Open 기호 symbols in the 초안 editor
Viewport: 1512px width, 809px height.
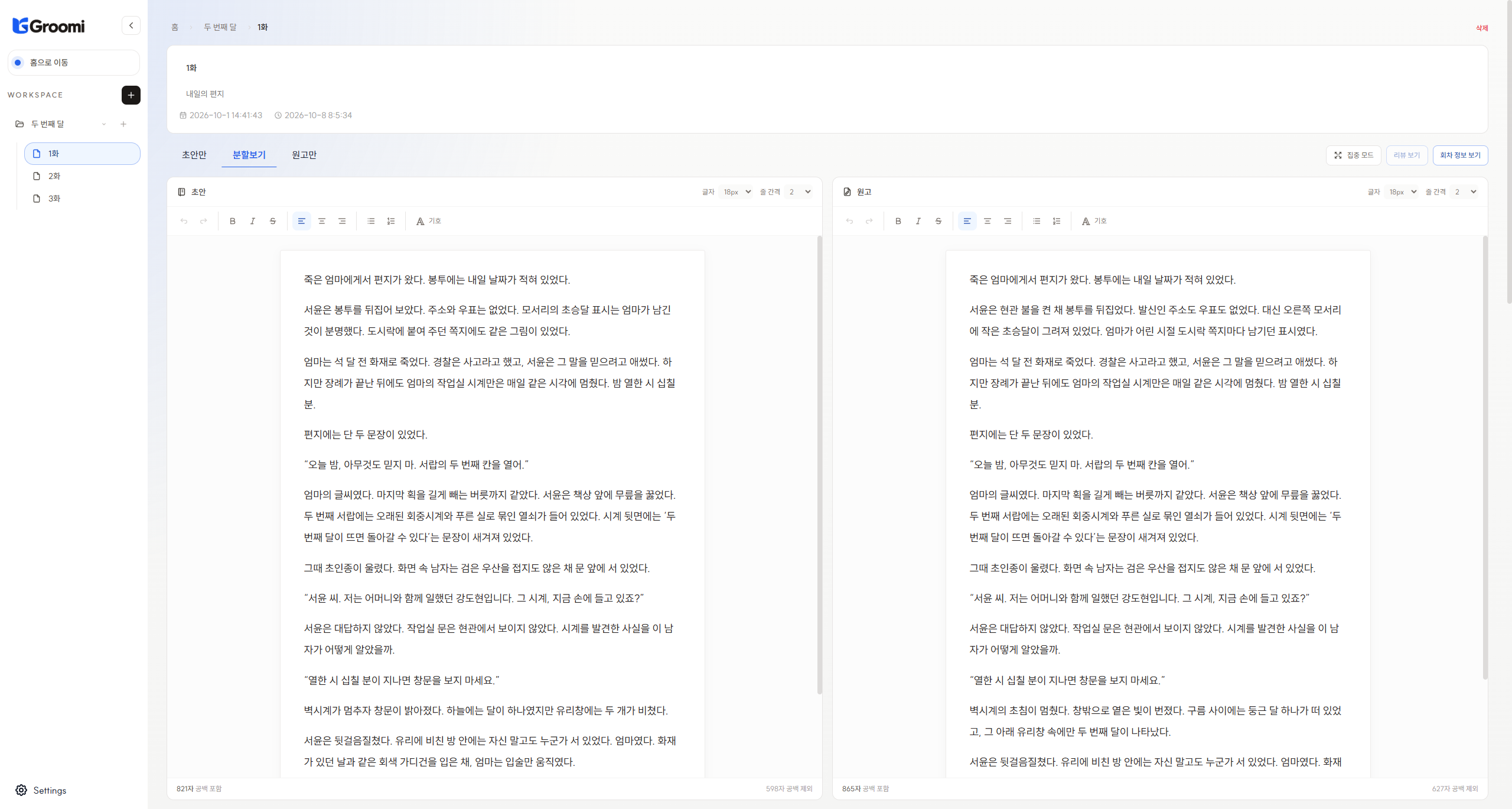click(x=429, y=222)
